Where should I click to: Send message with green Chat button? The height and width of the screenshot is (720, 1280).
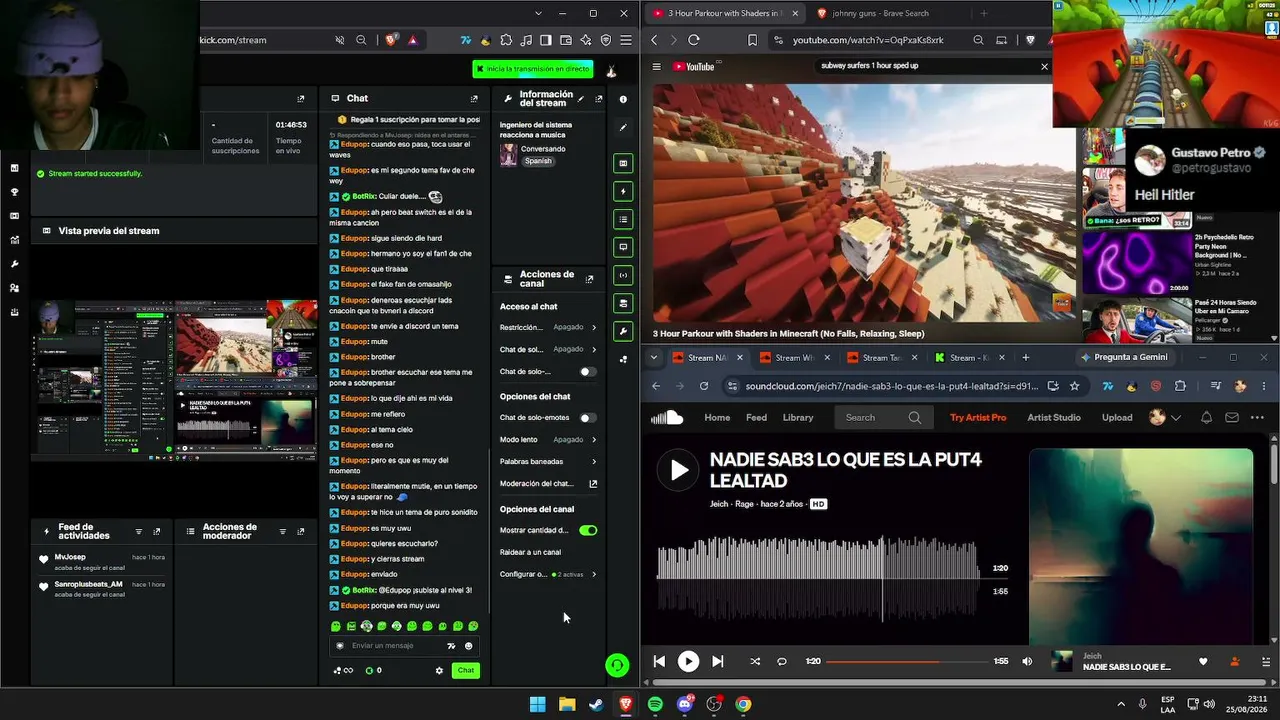[x=465, y=671]
